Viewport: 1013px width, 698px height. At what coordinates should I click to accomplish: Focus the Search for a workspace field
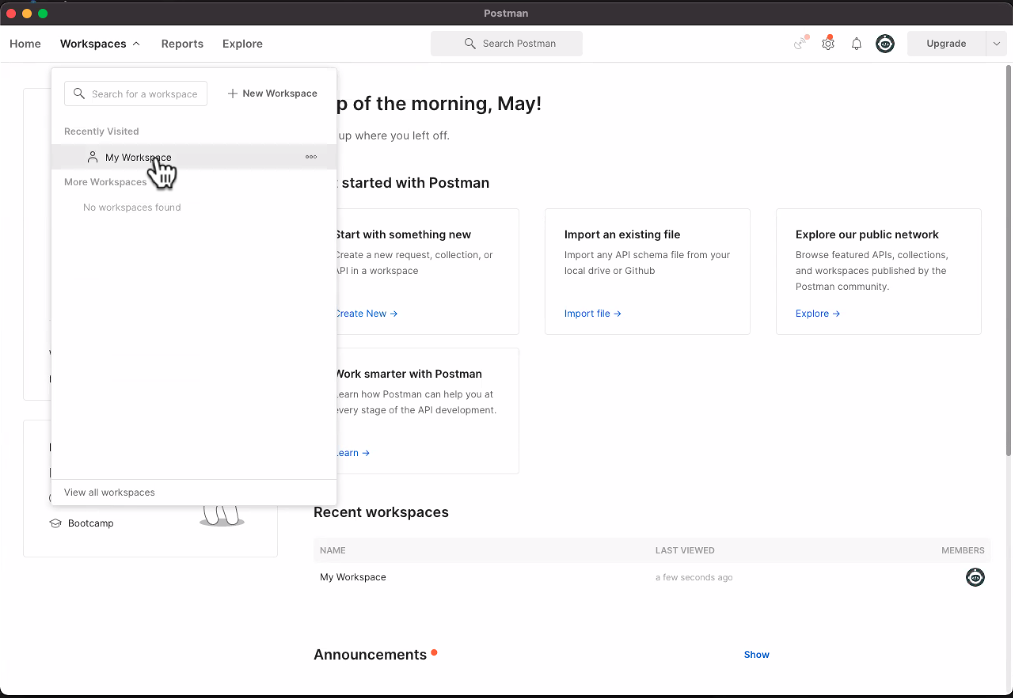136,94
